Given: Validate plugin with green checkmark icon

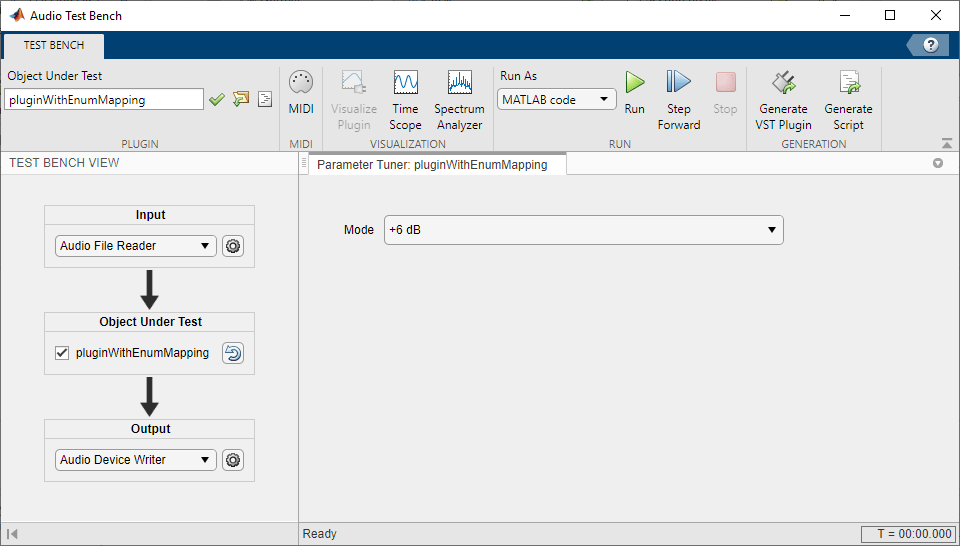Looking at the screenshot, I should [x=217, y=99].
